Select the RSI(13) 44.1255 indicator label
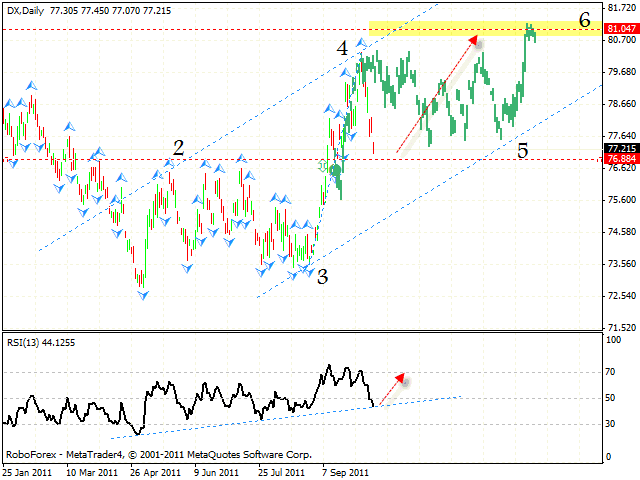The width and height of the screenshot is (640, 480). 38,342
